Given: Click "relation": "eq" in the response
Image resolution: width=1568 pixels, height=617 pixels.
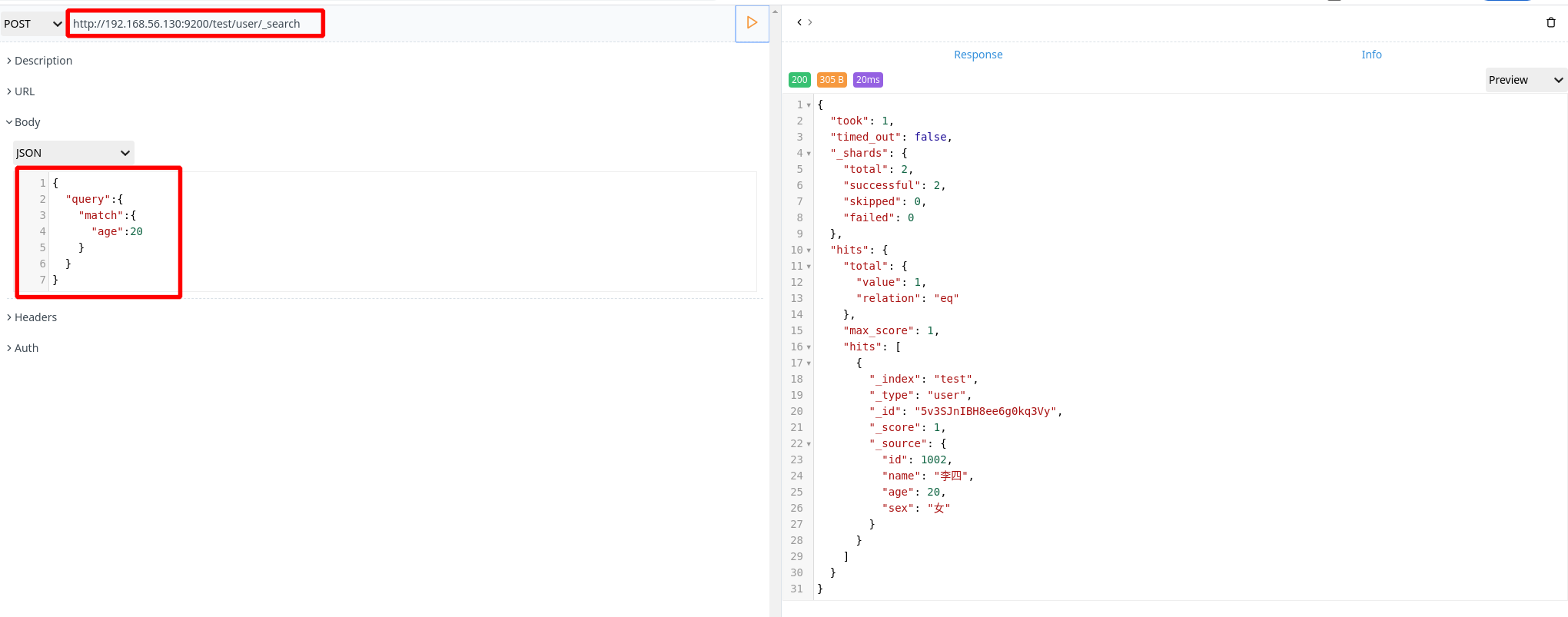Looking at the screenshot, I should [x=908, y=298].
